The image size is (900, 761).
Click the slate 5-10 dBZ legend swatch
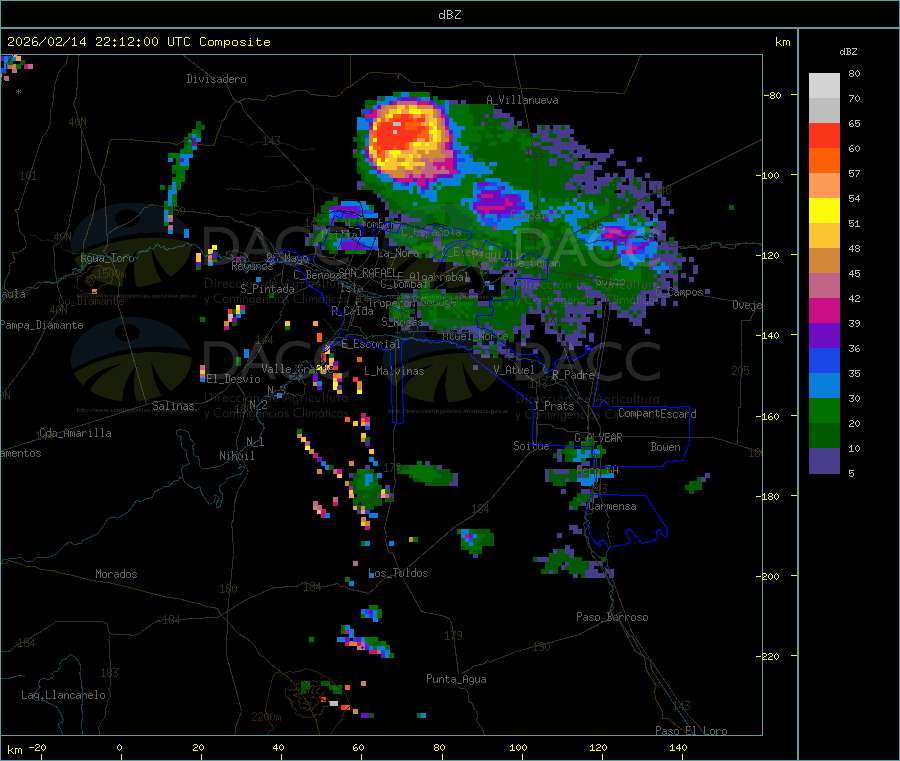click(824, 461)
